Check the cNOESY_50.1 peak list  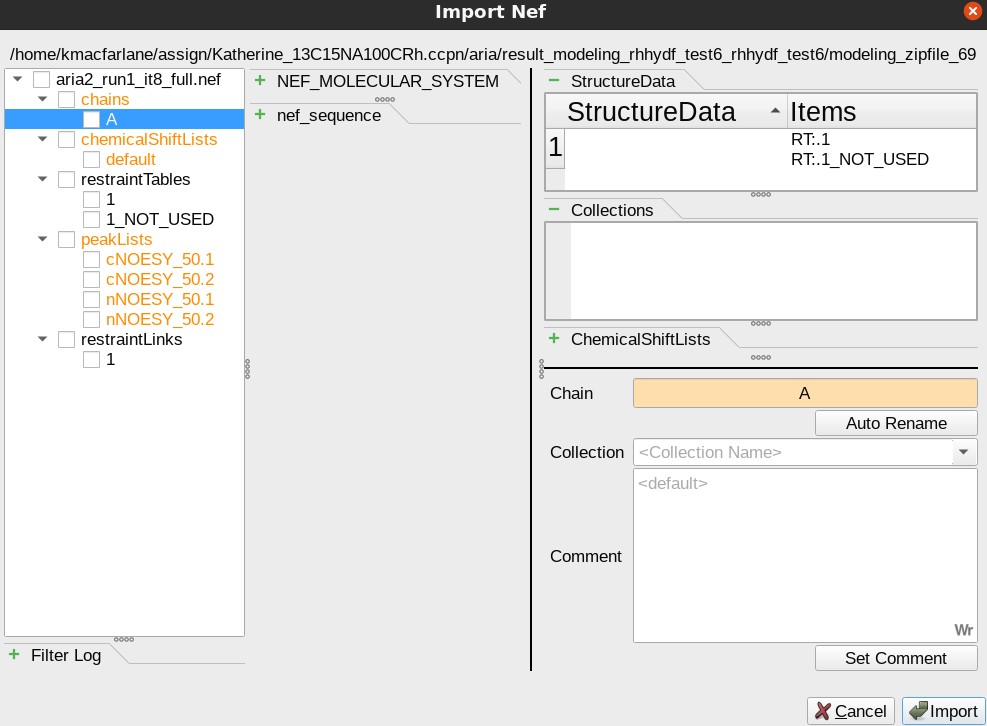(92, 259)
